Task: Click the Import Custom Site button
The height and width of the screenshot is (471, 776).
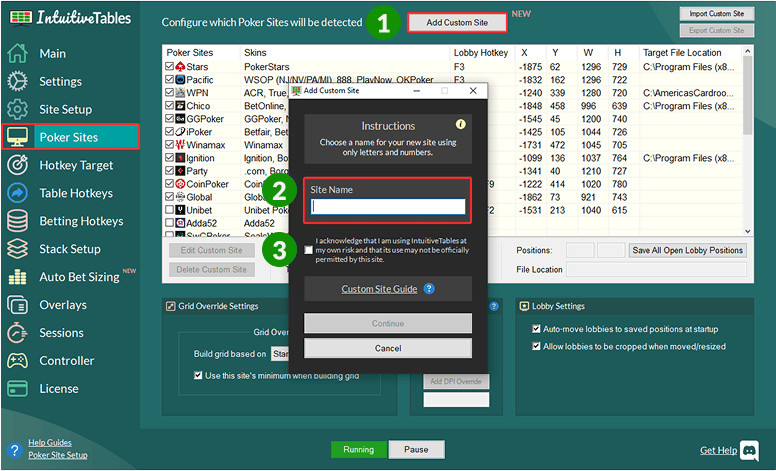Action: click(x=717, y=13)
